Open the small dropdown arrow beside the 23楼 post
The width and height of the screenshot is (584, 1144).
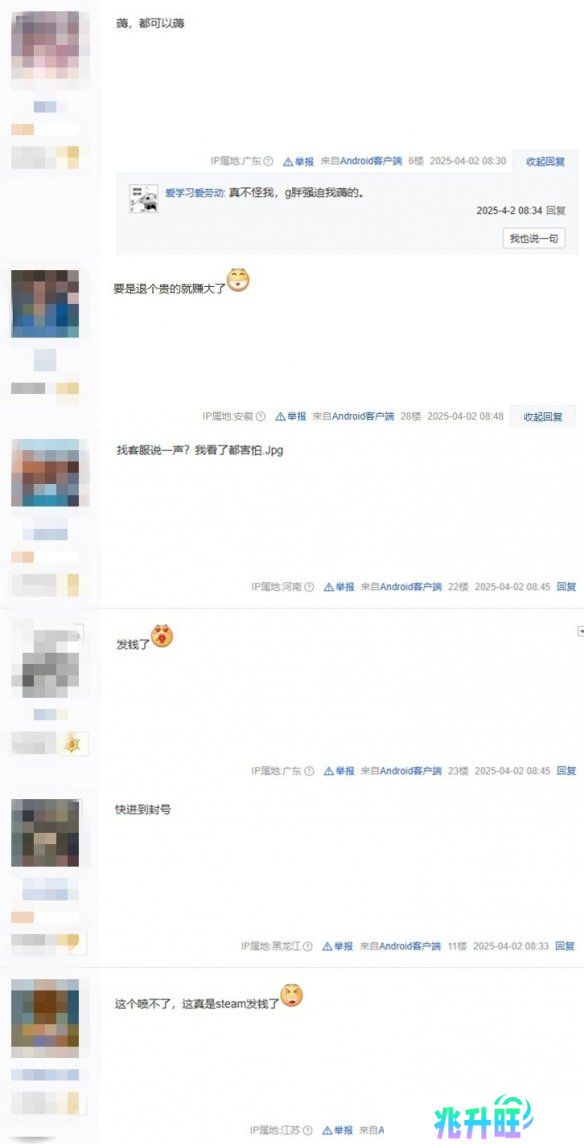point(580,630)
